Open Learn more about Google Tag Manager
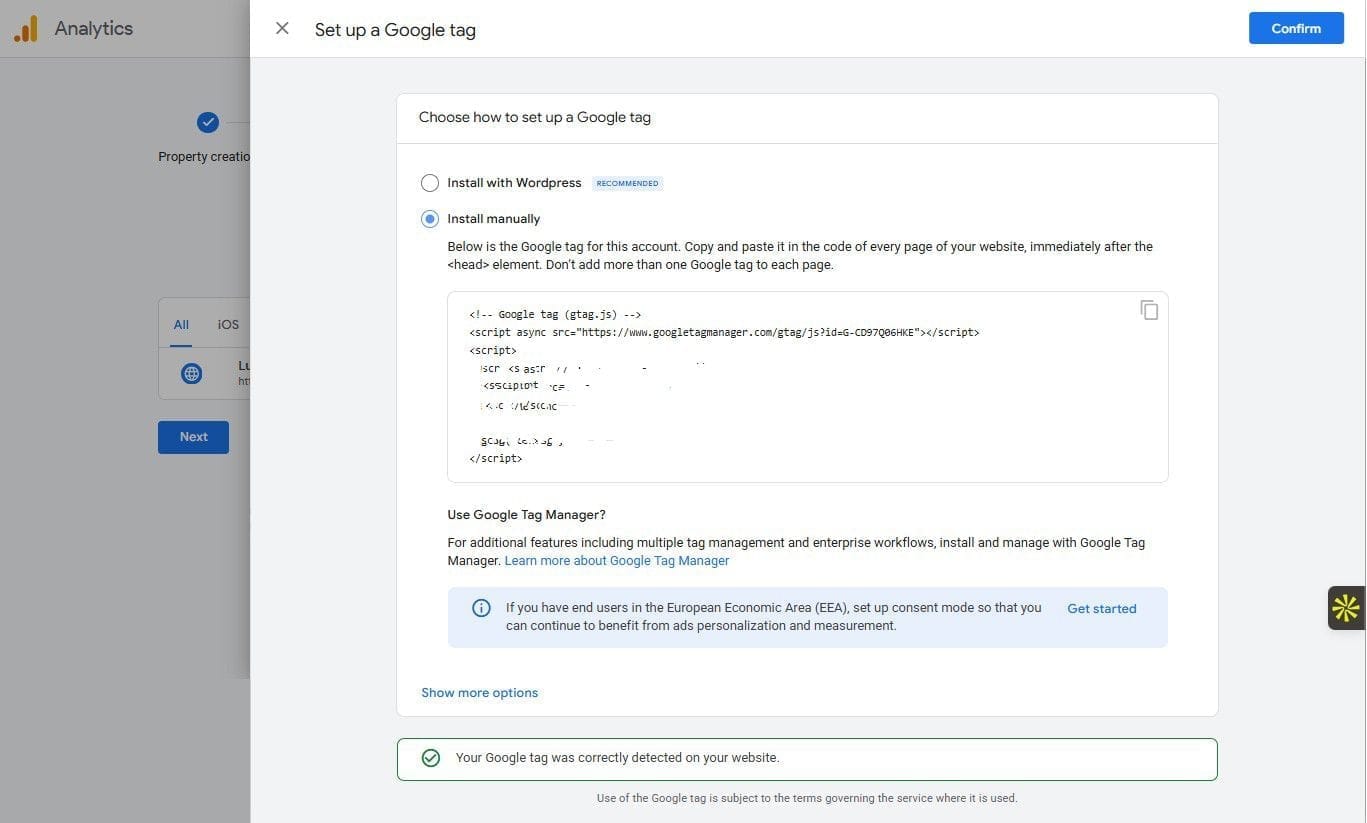Viewport: 1367px width, 823px height. [x=617, y=561]
